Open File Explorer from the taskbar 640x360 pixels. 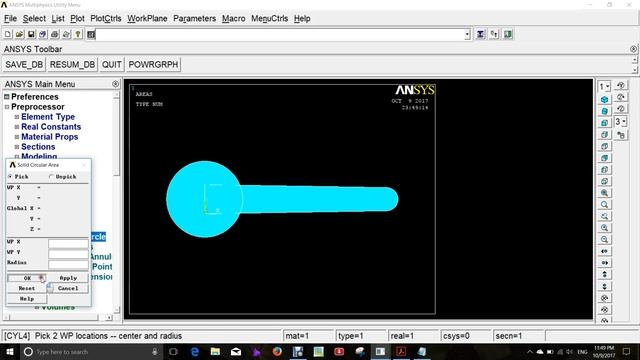(x=215, y=351)
